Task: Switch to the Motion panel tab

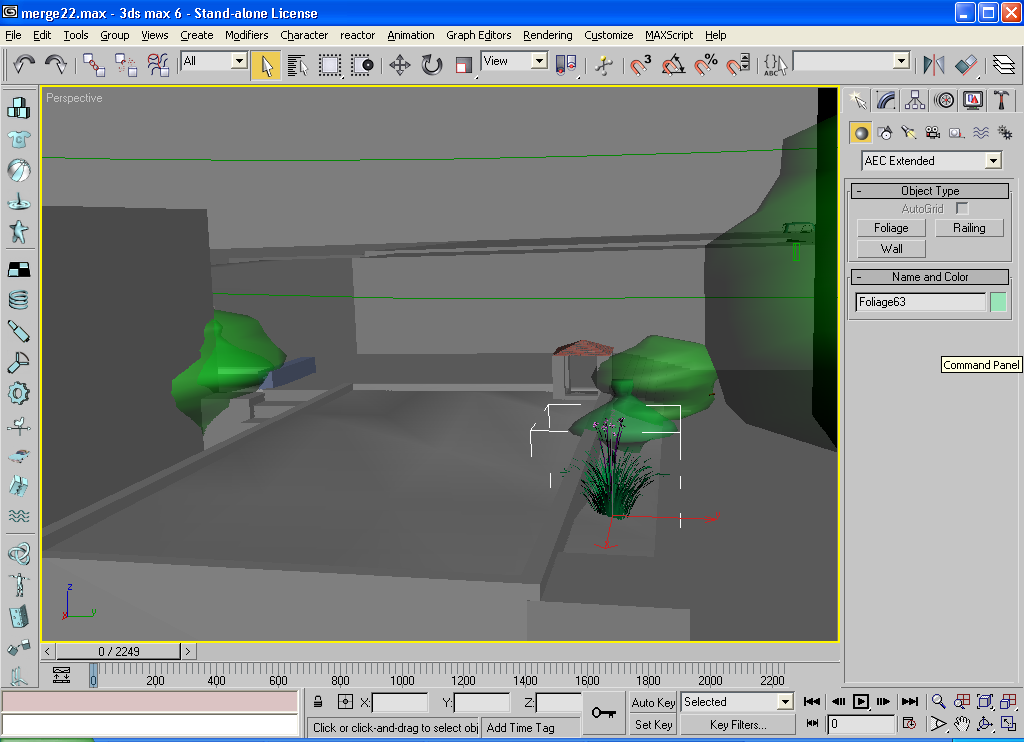Action: coord(944,101)
